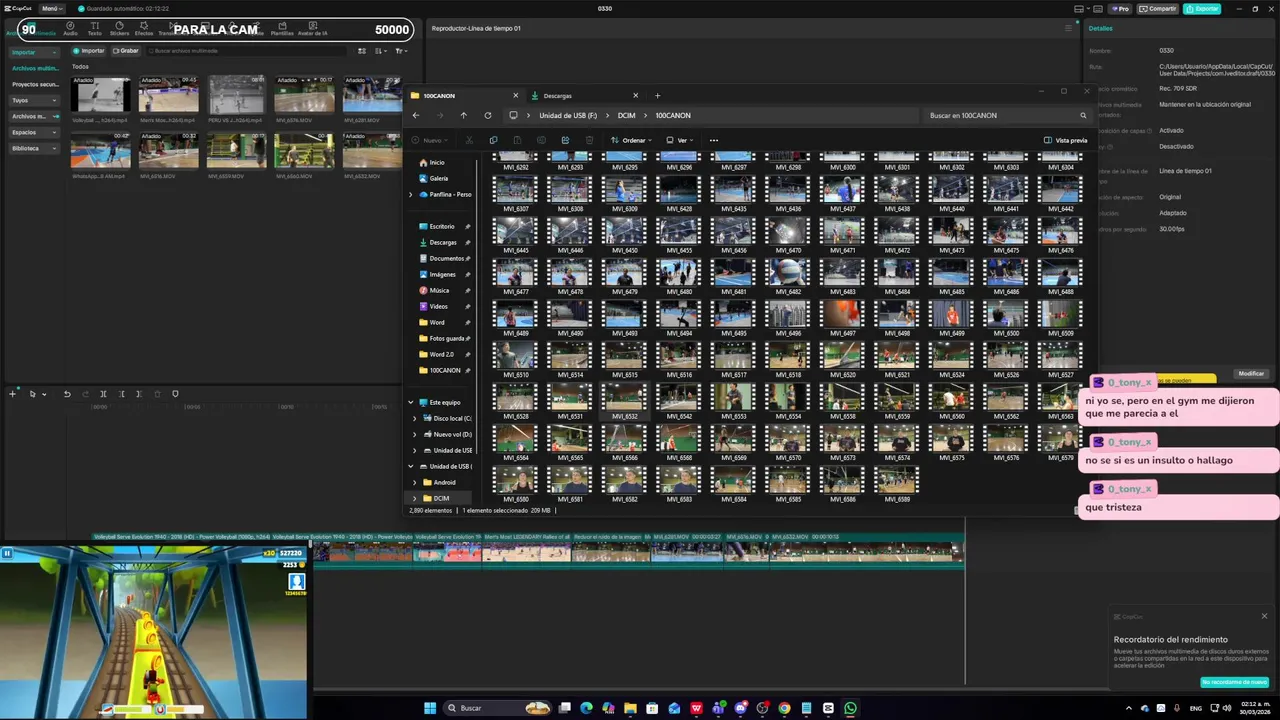The width and height of the screenshot is (1280, 720).
Task: Select Archivos multimedia in CapCut sidebar
Action: pyautogui.click(x=35, y=68)
